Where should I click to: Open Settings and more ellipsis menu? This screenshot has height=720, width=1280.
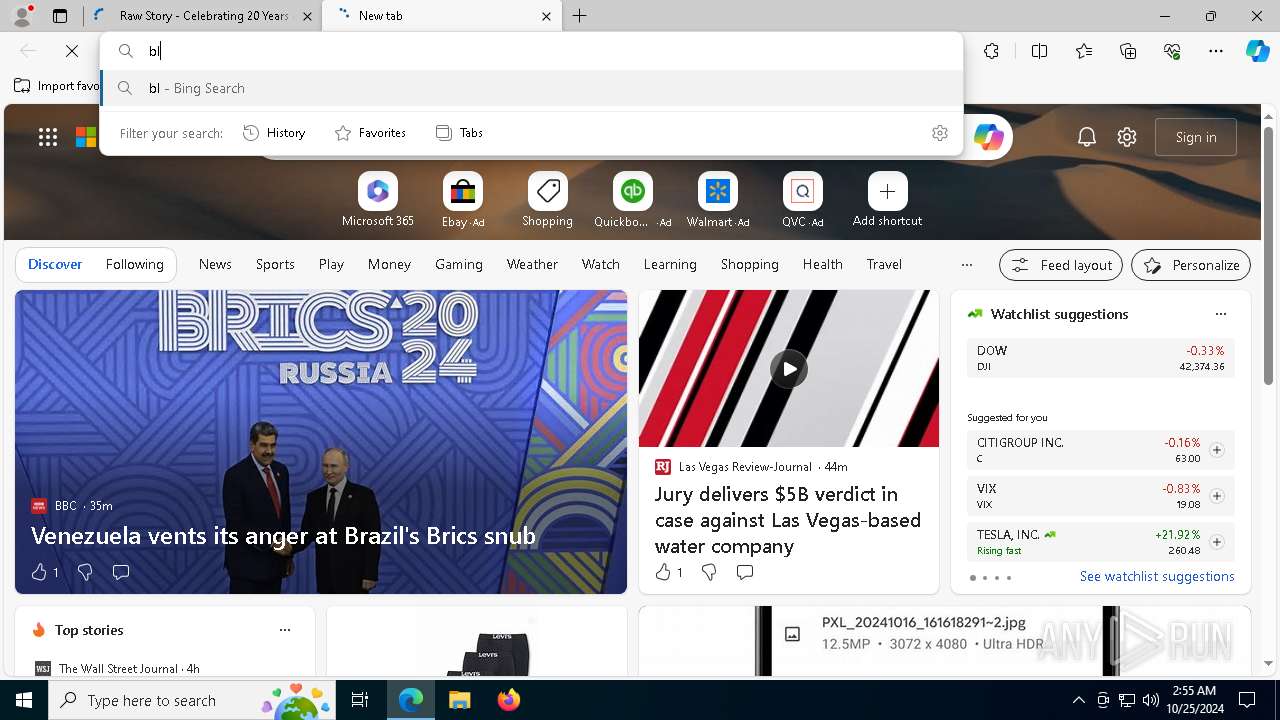click(1216, 51)
